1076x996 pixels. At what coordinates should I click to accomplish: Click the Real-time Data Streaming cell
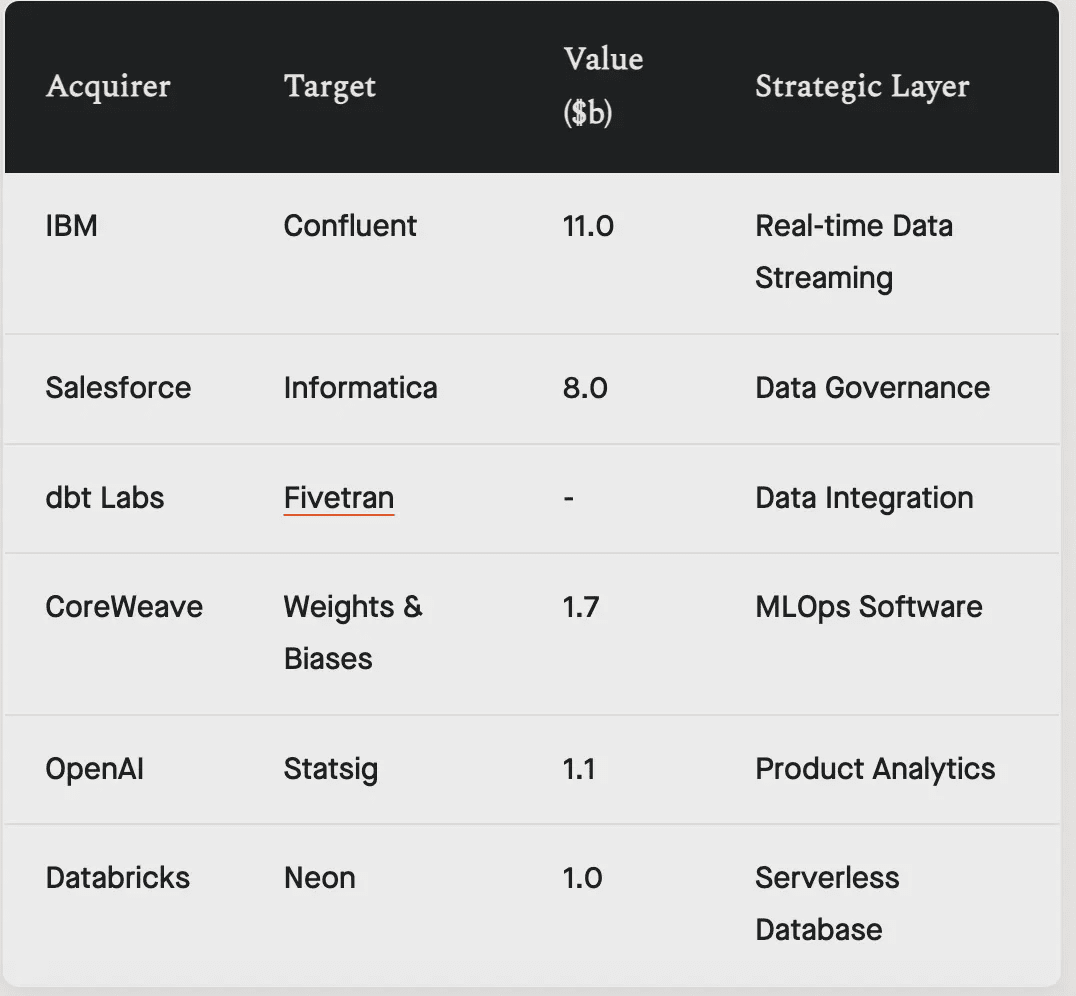[x=853, y=252]
